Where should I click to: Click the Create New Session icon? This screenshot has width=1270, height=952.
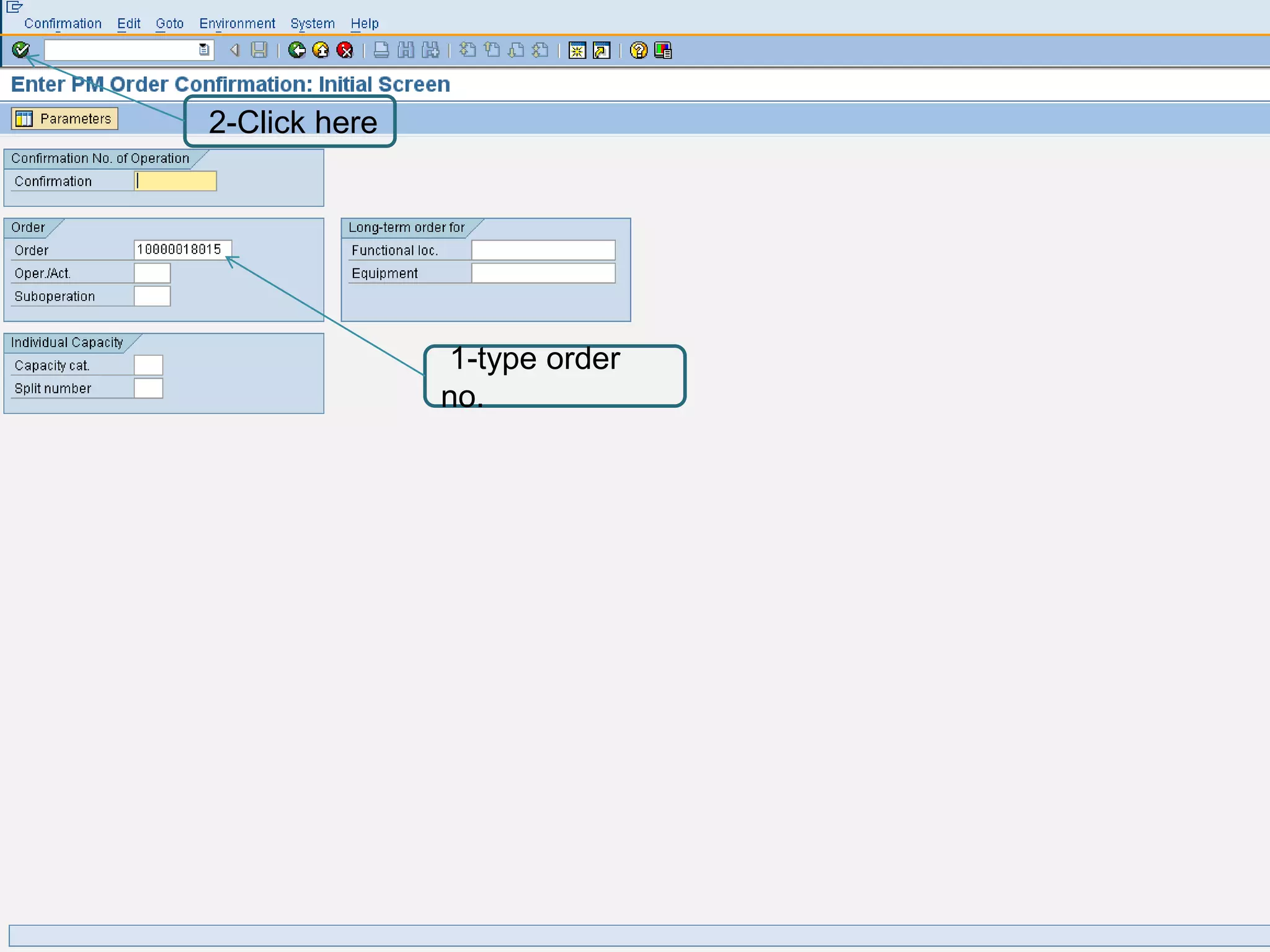[x=577, y=50]
